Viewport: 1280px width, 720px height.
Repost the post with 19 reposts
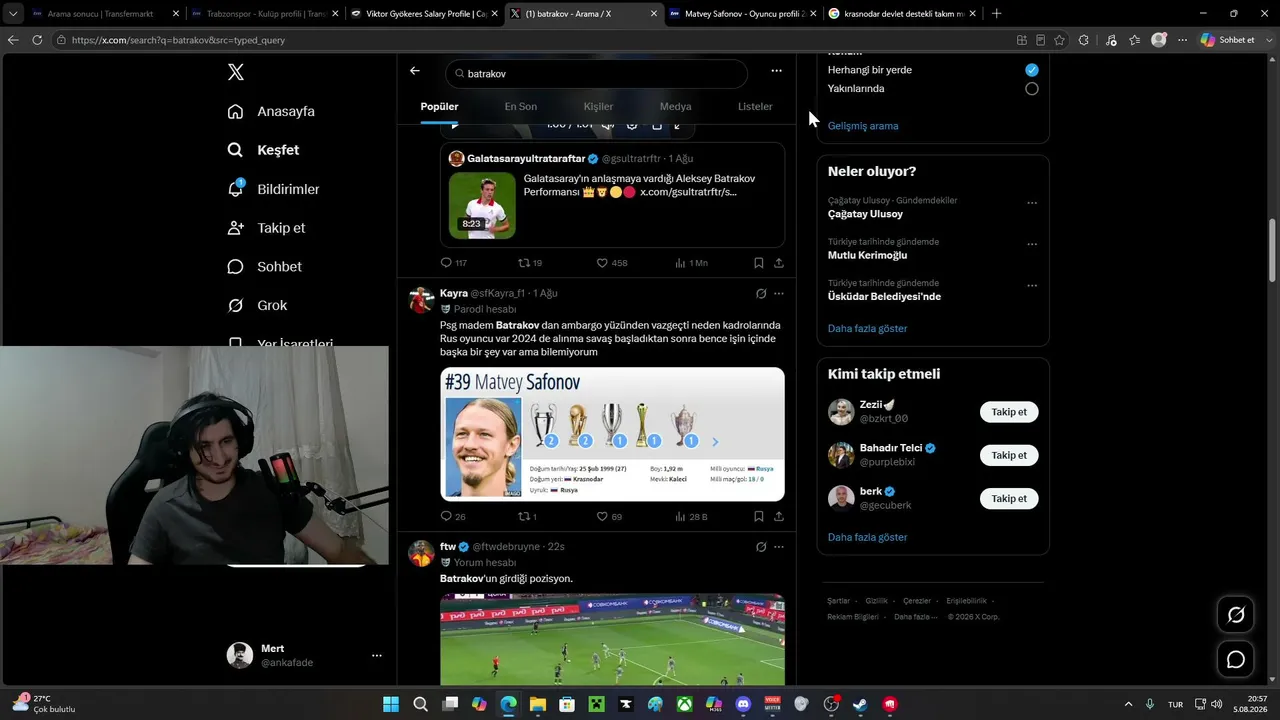pyautogui.click(x=530, y=263)
